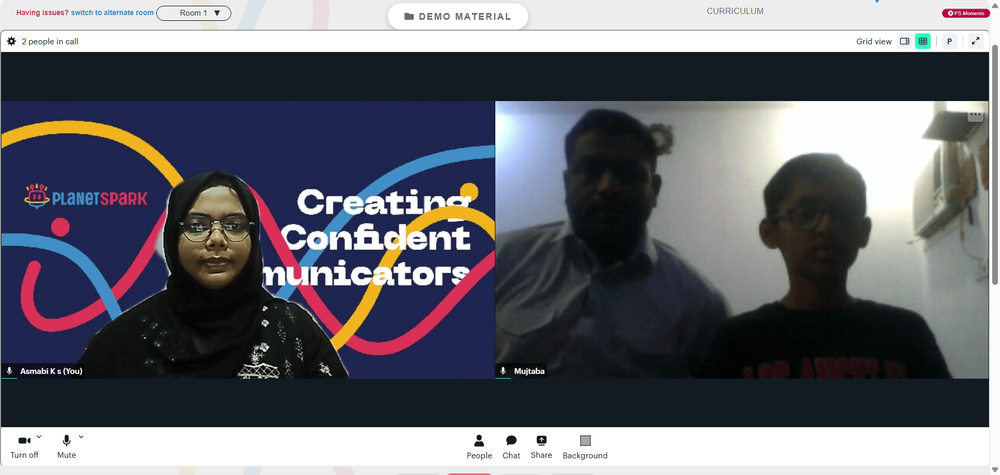The width and height of the screenshot is (1000, 475).
Task: Open call settings gear icon
Action: [11, 41]
